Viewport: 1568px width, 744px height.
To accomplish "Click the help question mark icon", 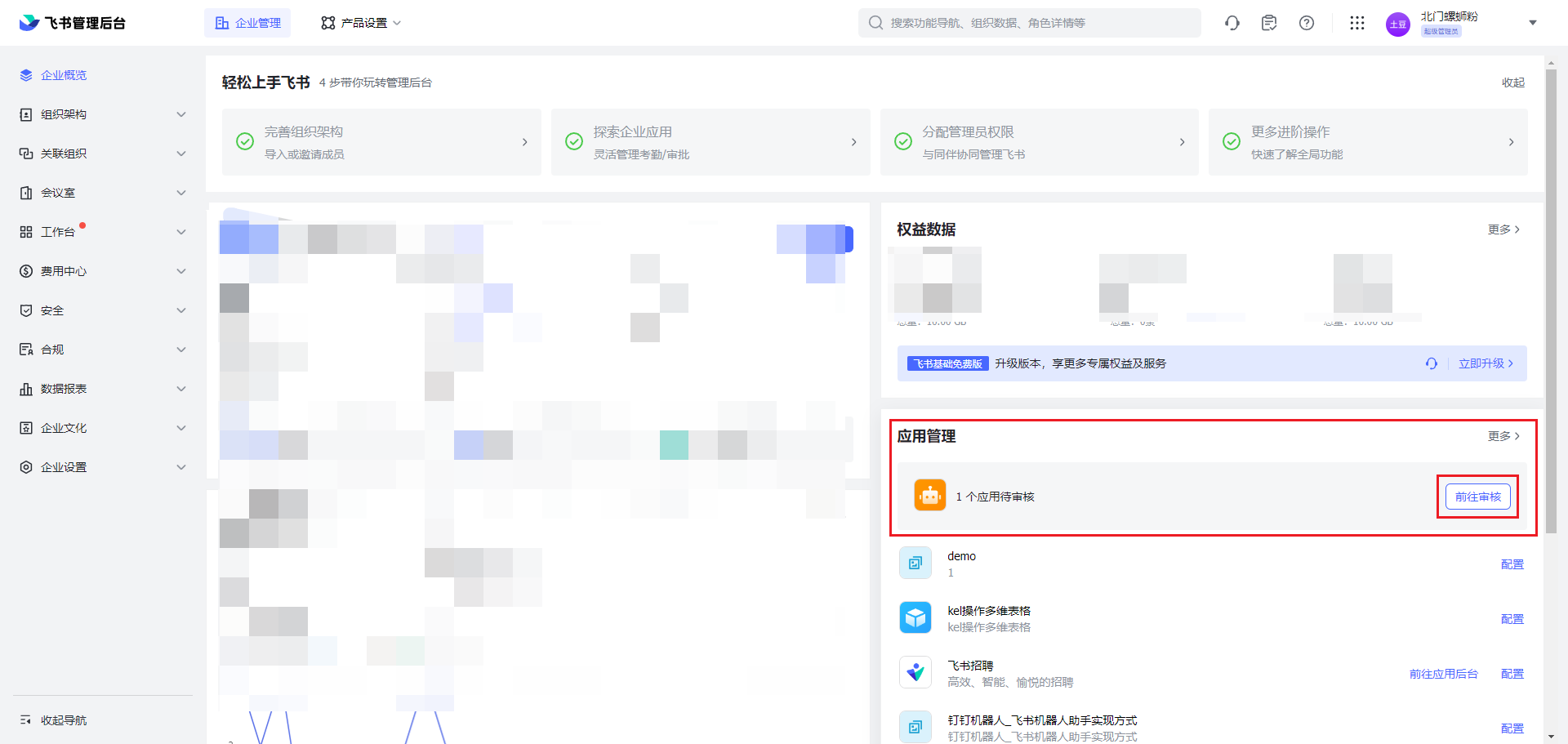I will (x=1307, y=23).
